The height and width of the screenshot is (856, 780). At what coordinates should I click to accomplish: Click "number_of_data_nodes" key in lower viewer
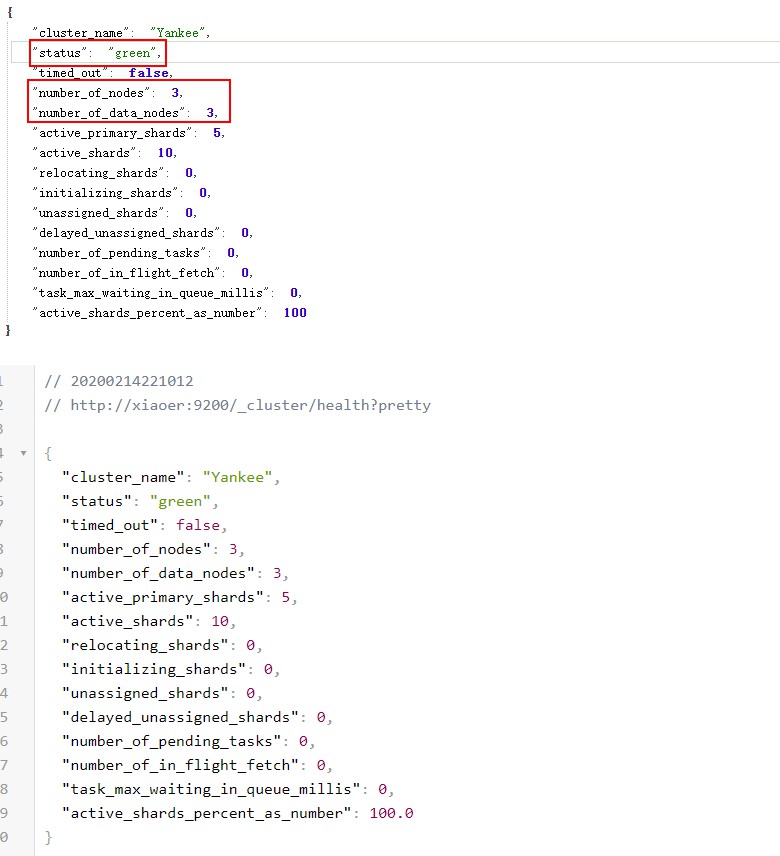[159, 573]
